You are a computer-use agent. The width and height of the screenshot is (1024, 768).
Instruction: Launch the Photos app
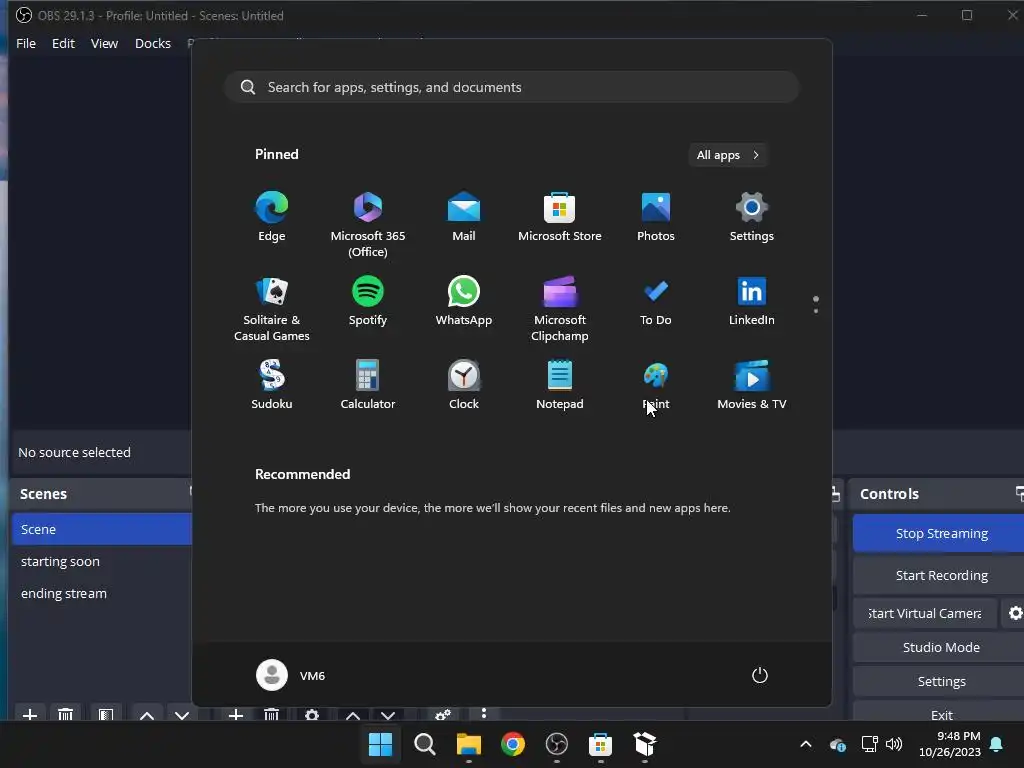[x=656, y=217]
